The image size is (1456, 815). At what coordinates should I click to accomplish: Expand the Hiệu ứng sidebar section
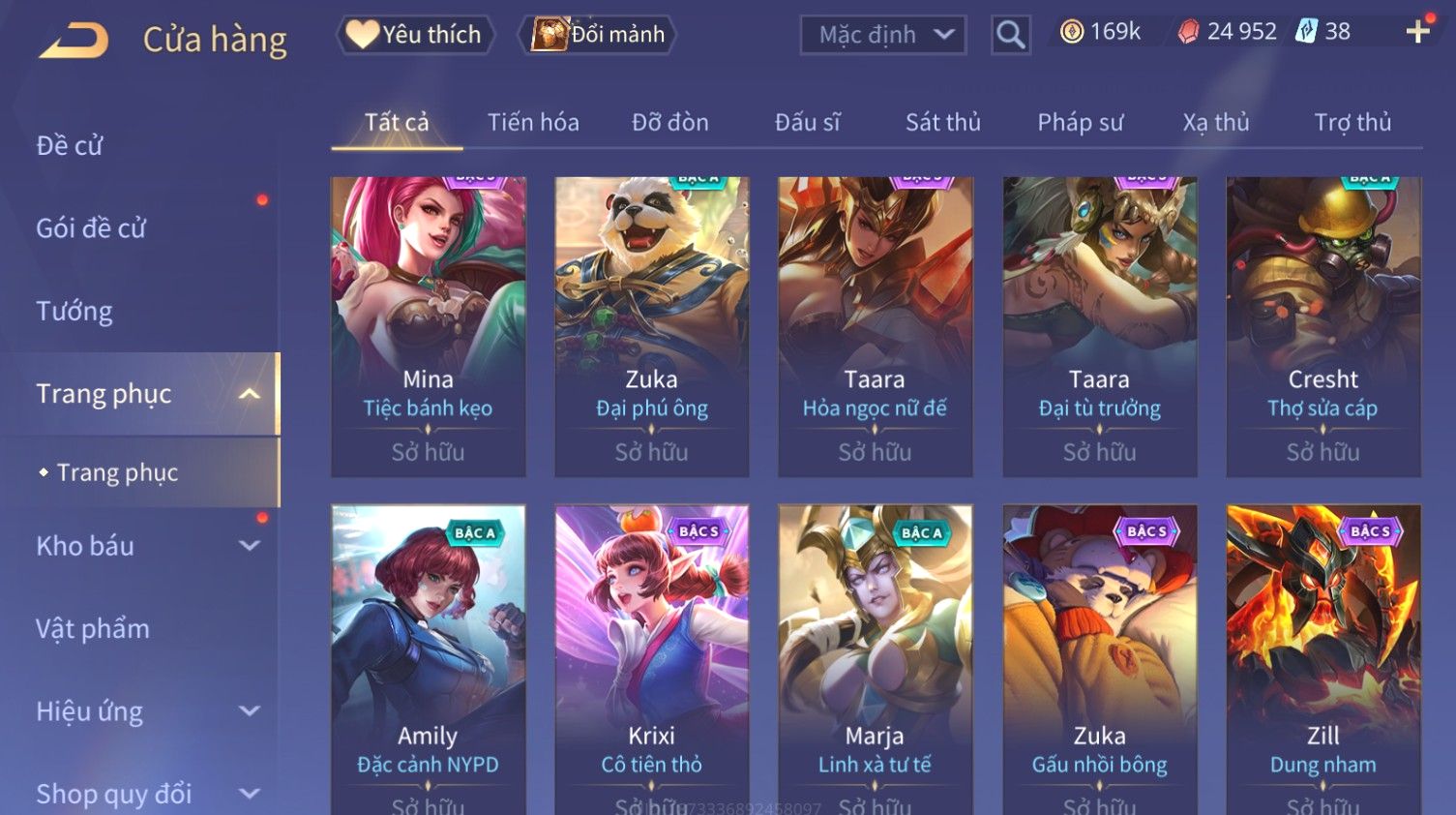click(249, 711)
